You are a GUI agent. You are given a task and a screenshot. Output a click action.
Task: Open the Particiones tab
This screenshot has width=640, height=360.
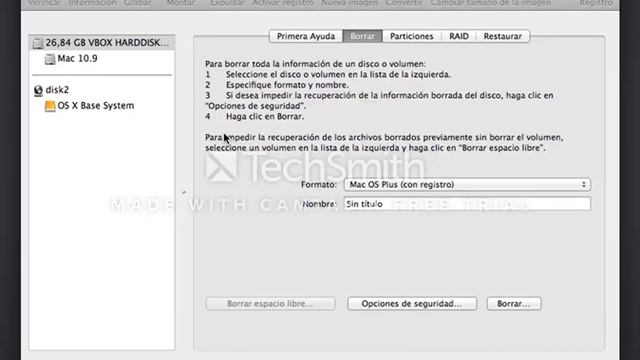(x=411, y=36)
